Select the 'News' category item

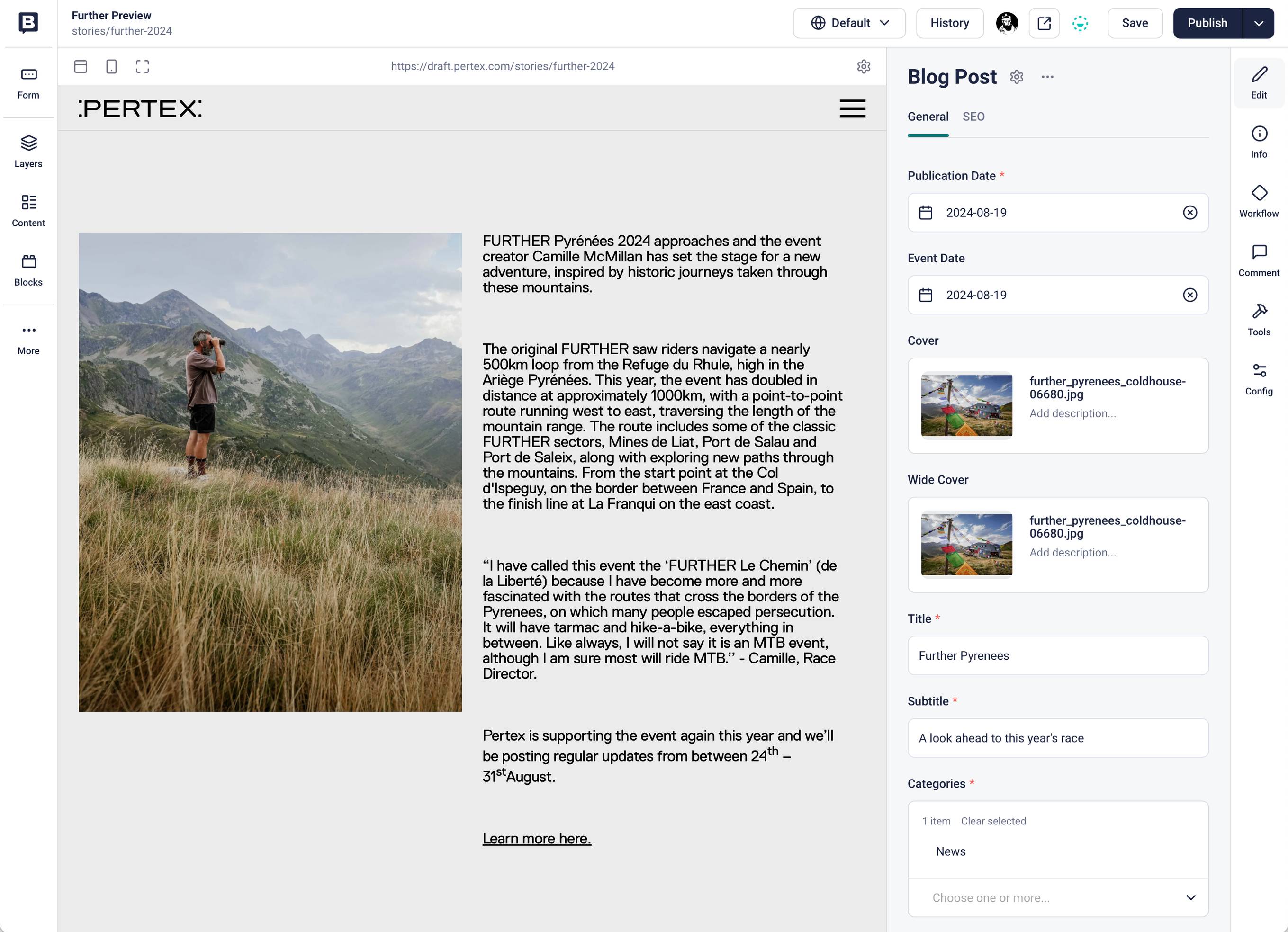(950, 851)
